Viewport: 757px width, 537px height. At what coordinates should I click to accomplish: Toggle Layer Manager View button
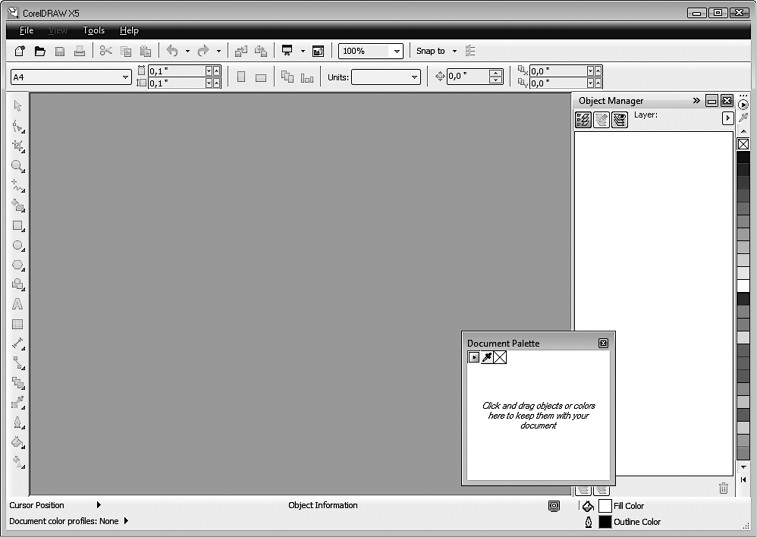pyautogui.click(x=619, y=120)
